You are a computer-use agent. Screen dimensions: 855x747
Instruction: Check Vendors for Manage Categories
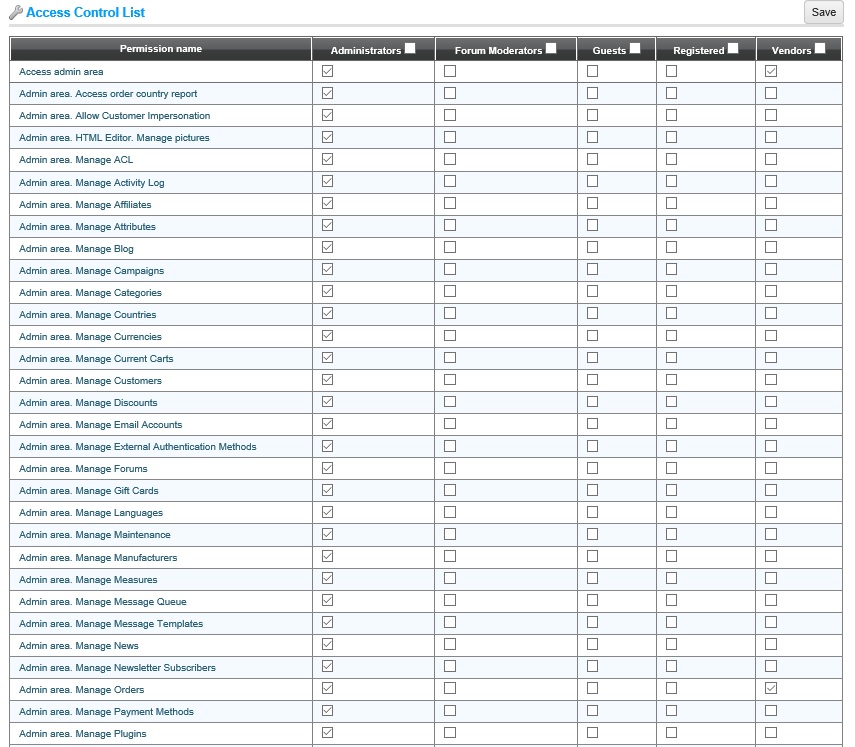pyautogui.click(x=770, y=291)
